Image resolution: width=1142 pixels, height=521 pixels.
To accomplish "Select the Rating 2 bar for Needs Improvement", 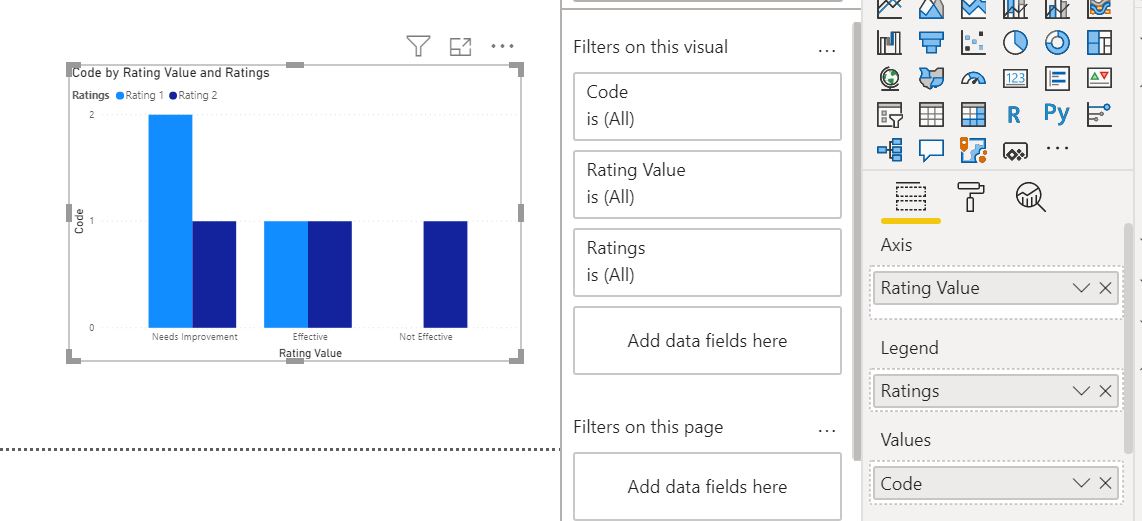I will (x=214, y=274).
